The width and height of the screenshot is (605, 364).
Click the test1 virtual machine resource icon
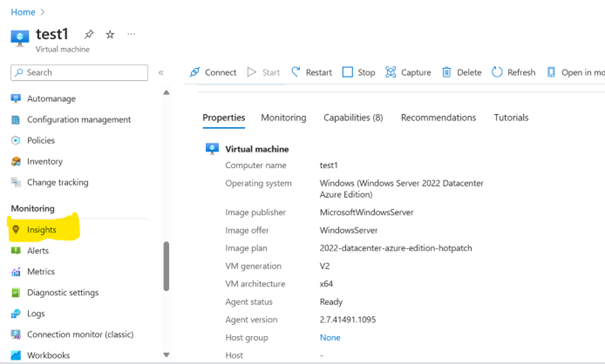tap(20, 38)
